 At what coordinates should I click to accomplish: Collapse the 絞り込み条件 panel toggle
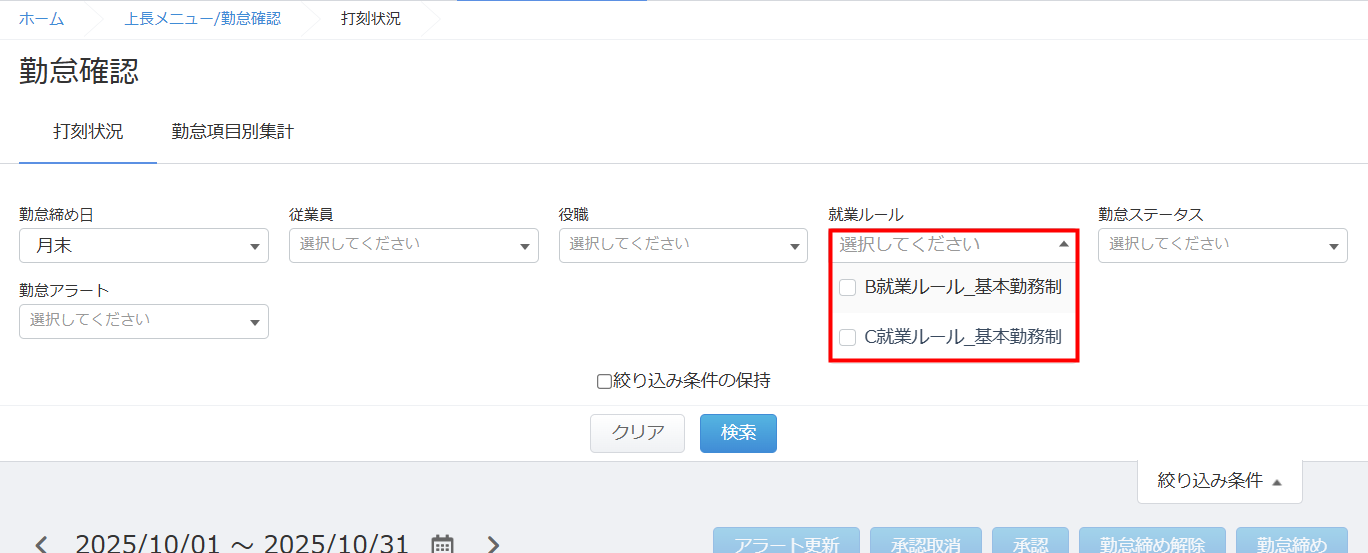pyautogui.click(x=1219, y=481)
